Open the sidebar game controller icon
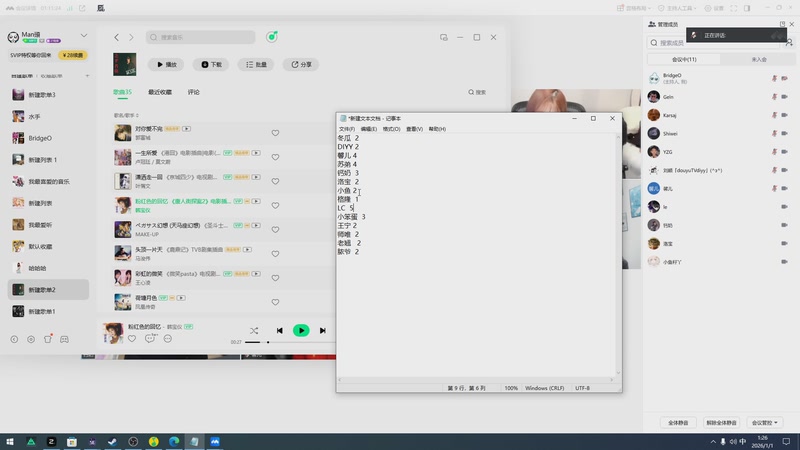Image resolution: width=800 pixels, height=450 pixels. [64, 339]
